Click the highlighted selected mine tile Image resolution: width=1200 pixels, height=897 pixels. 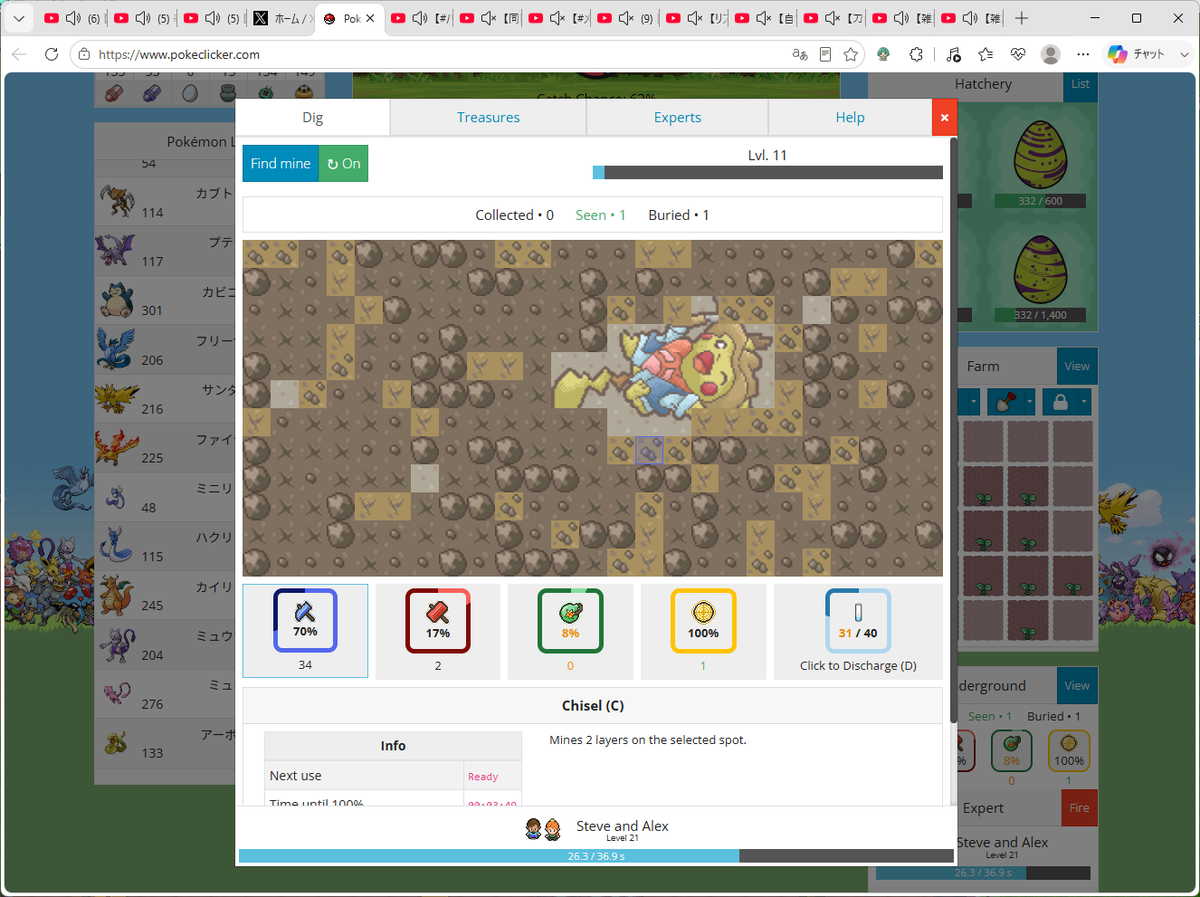click(649, 450)
